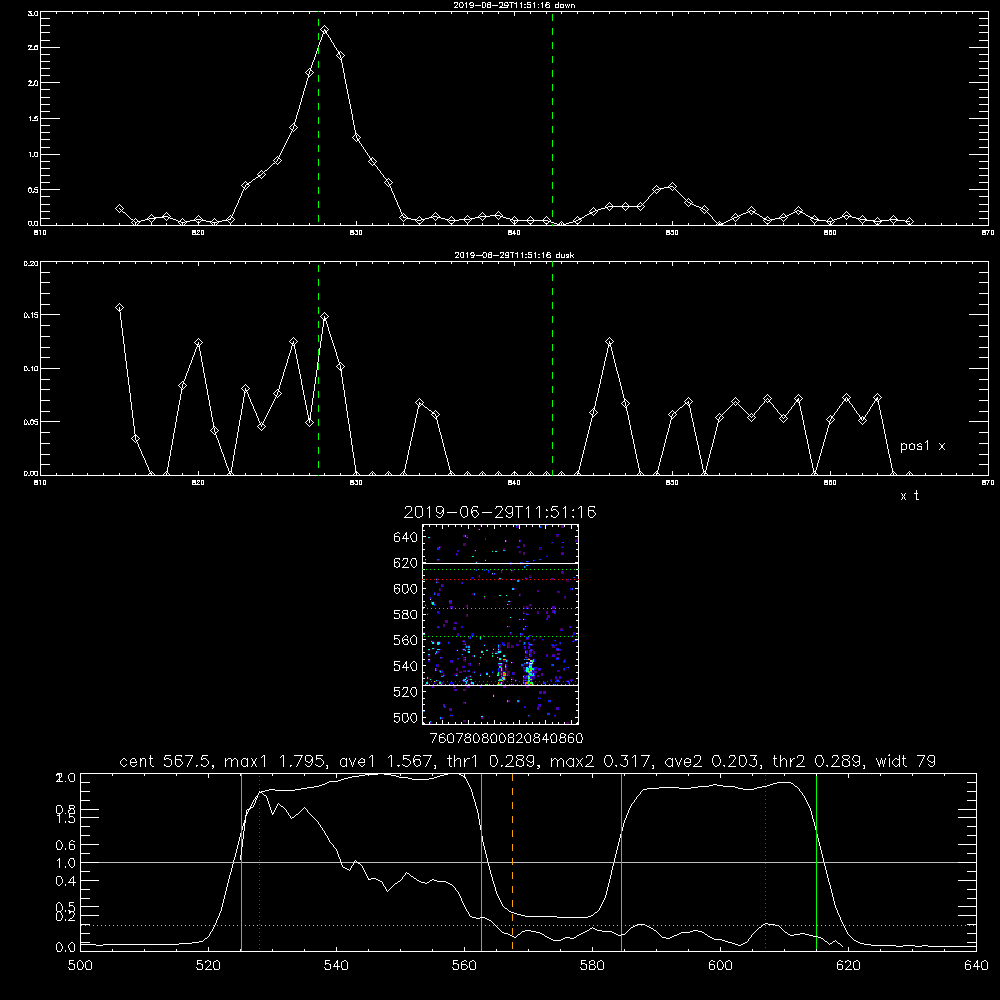1000x1000 pixels.
Task: Select the 'ave2 0.203' value
Action: (713, 761)
